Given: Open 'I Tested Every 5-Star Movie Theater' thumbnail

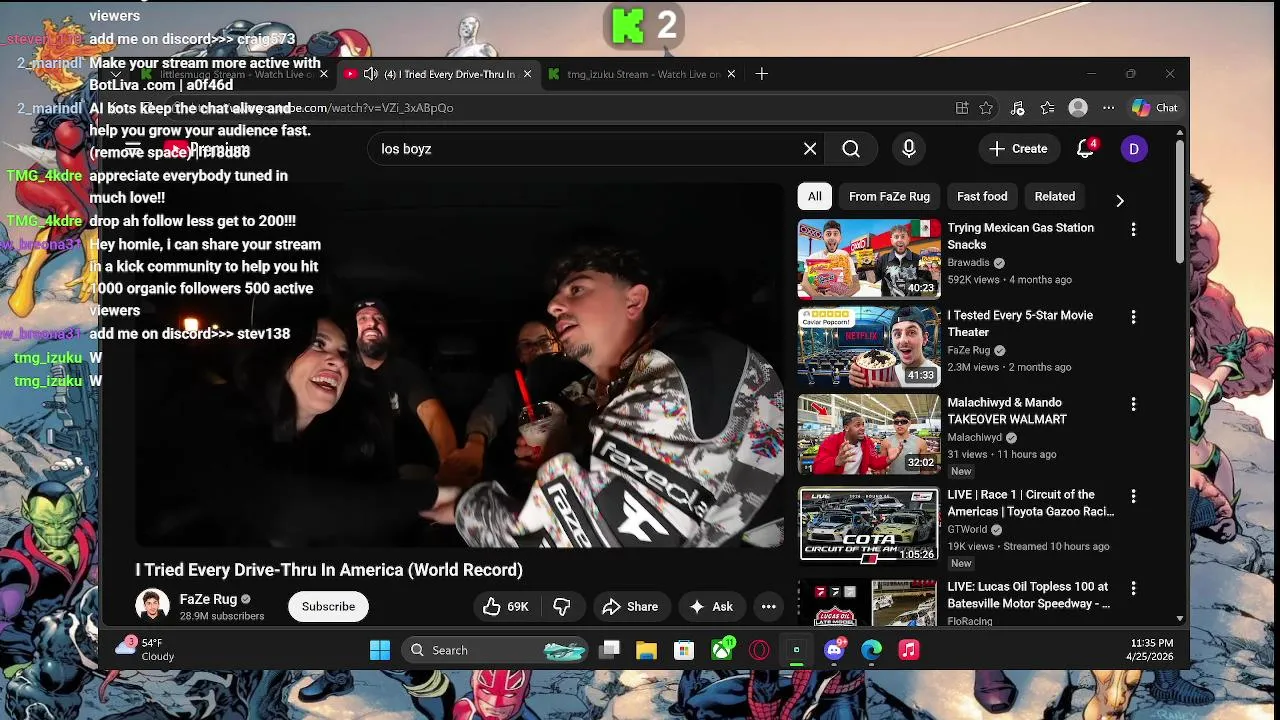Looking at the screenshot, I should [869, 346].
